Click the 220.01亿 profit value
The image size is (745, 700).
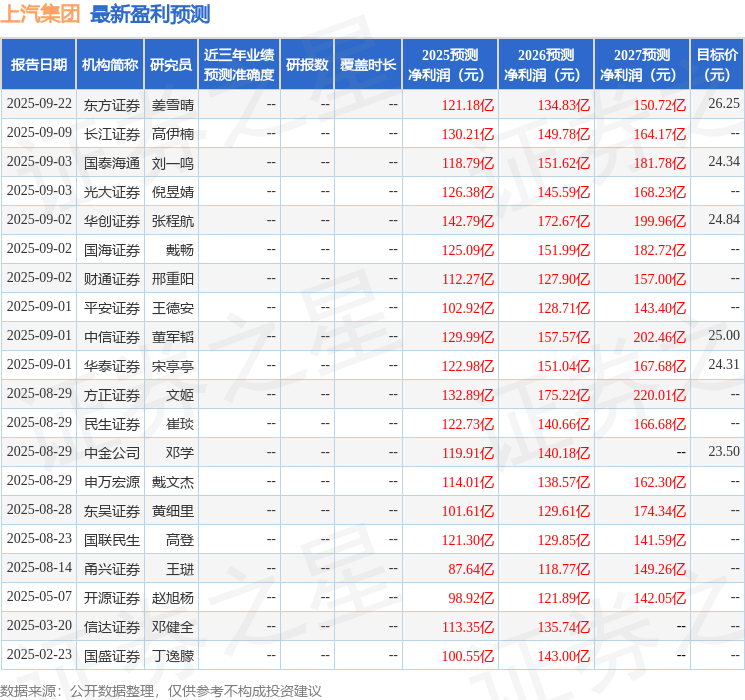(x=659, y=395)
